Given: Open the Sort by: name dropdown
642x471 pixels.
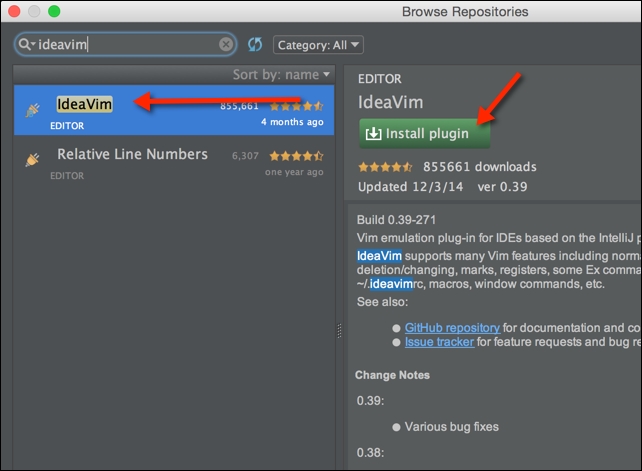Looking at the screenshot, I should click(x=281, y=75).
